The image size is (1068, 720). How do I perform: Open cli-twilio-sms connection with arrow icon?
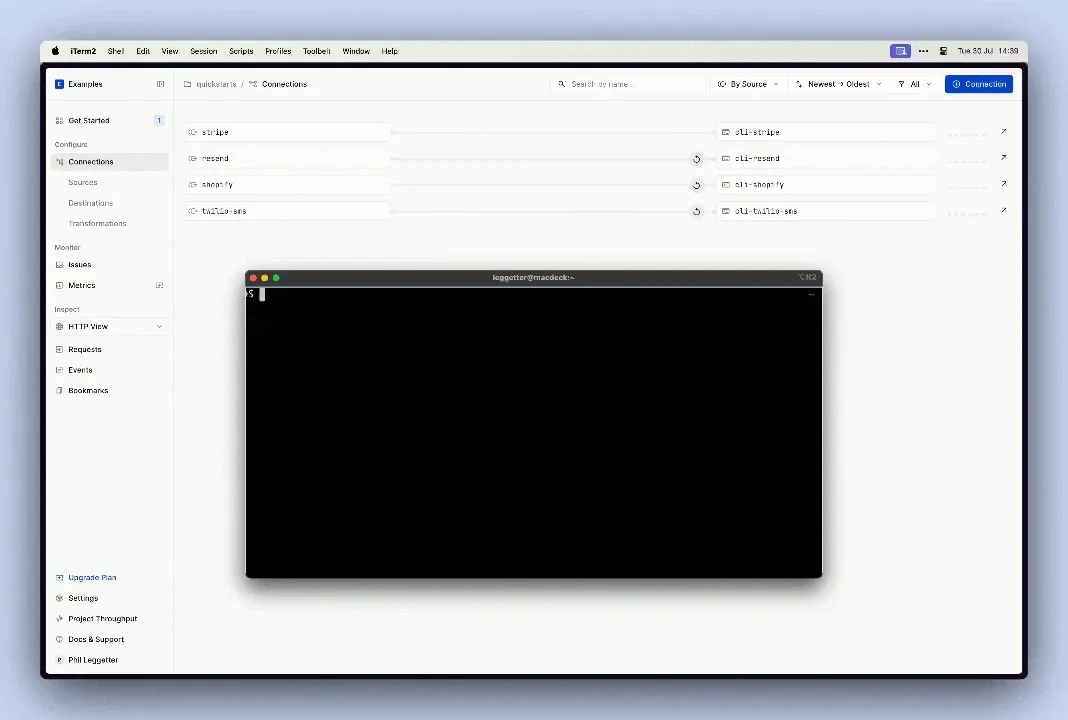[1003, 210]
